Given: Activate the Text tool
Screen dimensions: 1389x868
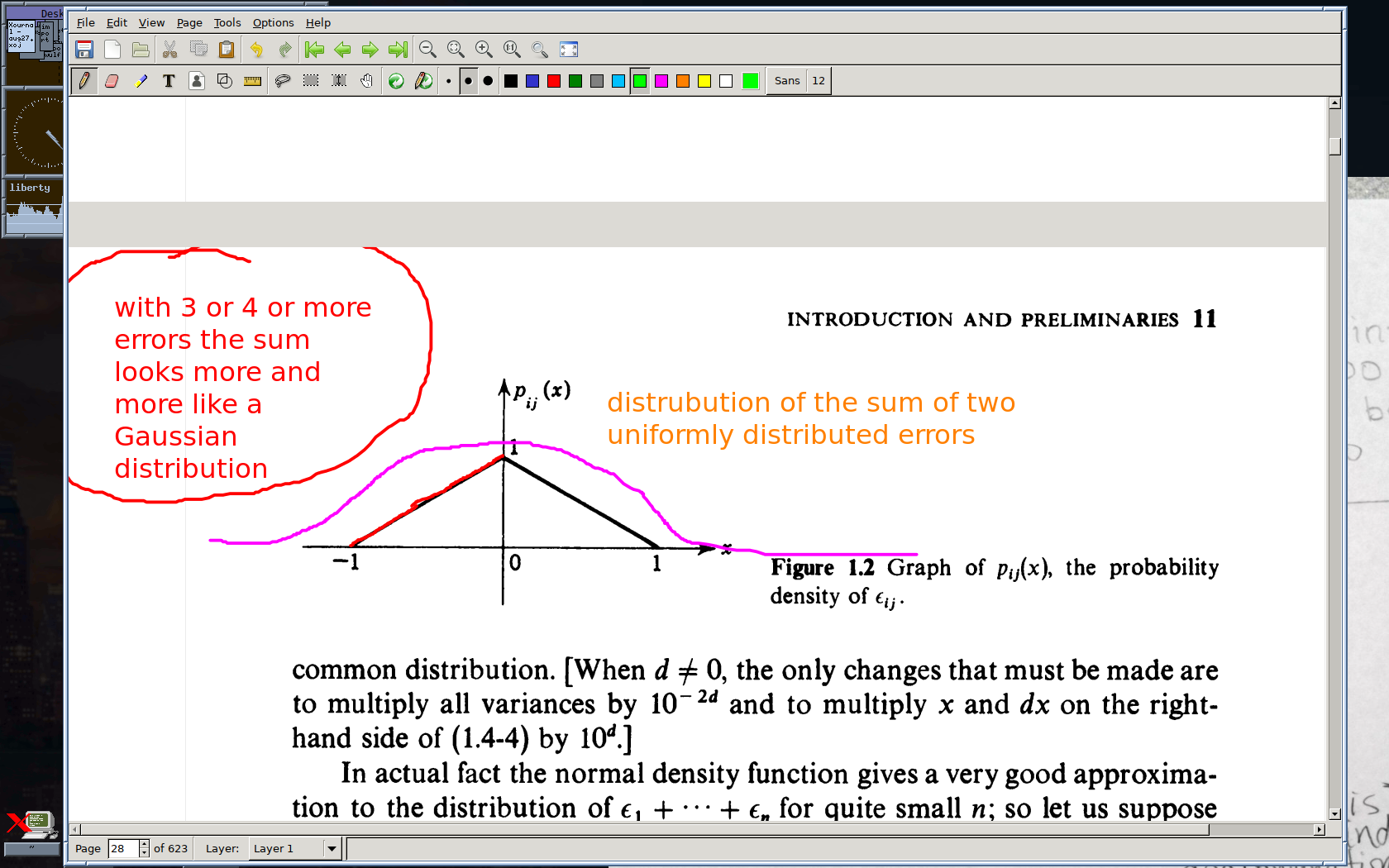Looking at the screenshot, I should [x=169, y=81].
